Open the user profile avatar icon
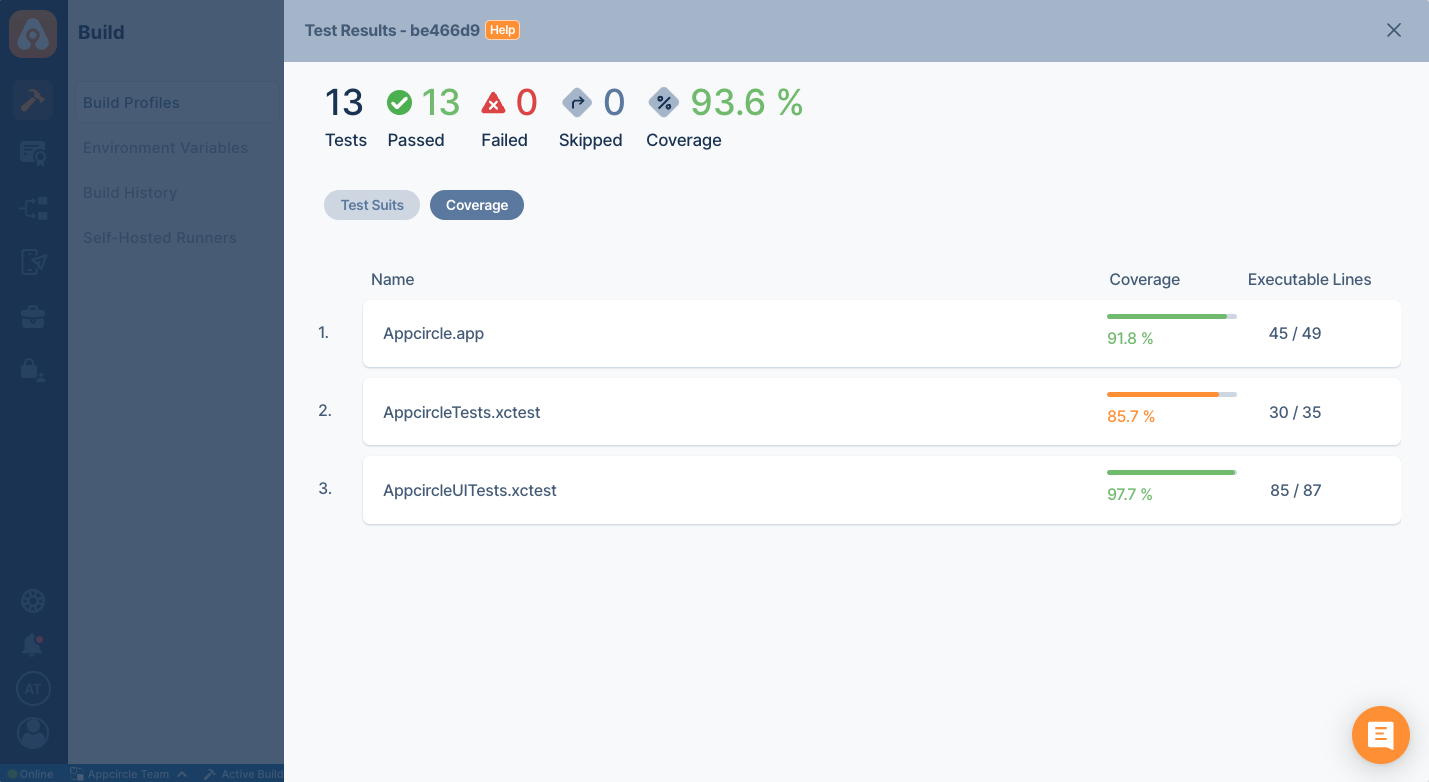Image resolution: width=1429 pixels, height=782 pixels. coord(33,732)
